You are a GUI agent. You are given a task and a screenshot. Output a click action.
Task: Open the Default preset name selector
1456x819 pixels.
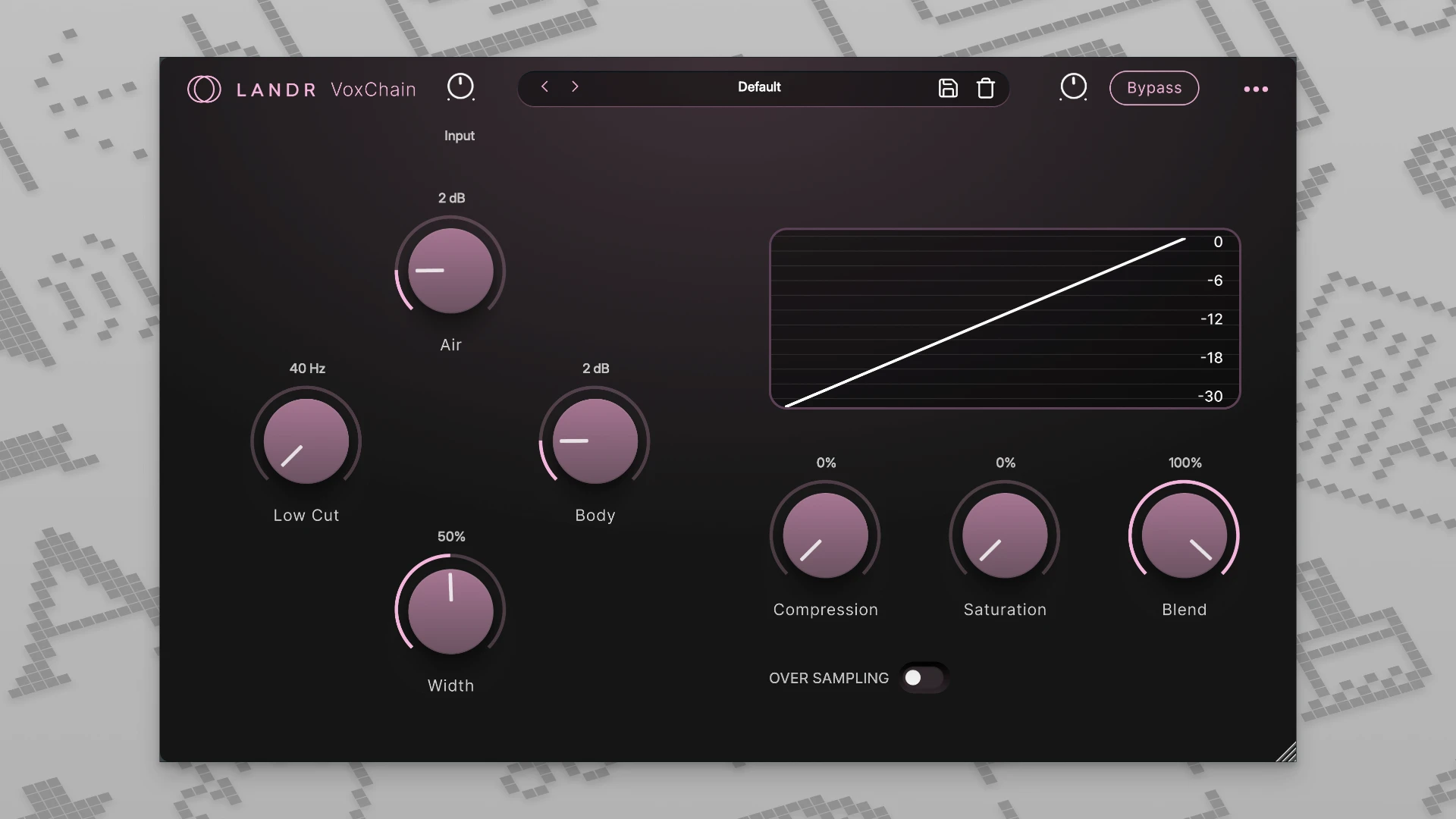758,87
